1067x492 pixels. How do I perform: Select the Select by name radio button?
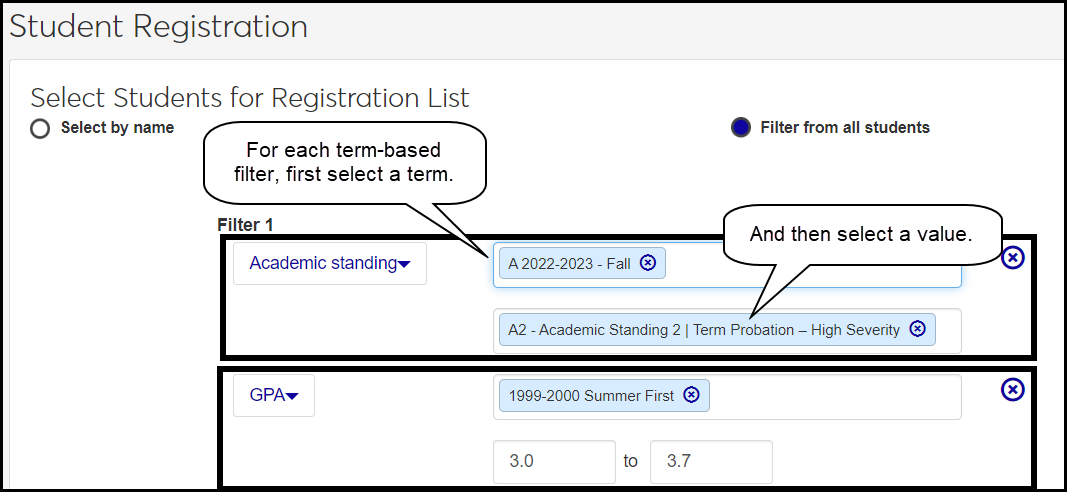click(40, 128)
